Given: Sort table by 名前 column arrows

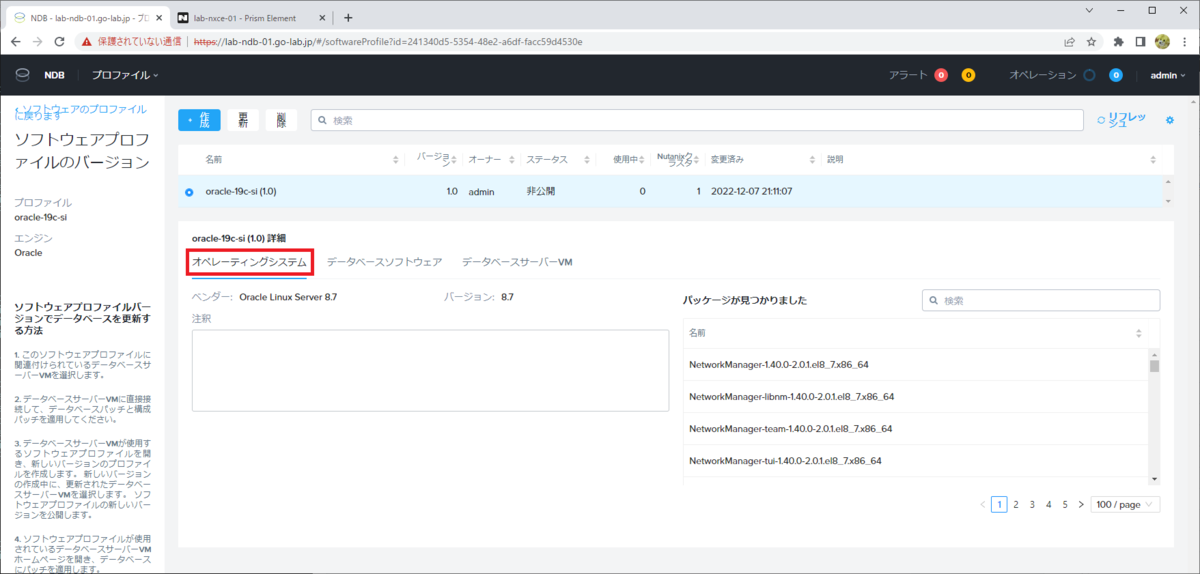Looking at the screenshot, I should (398, 160).
